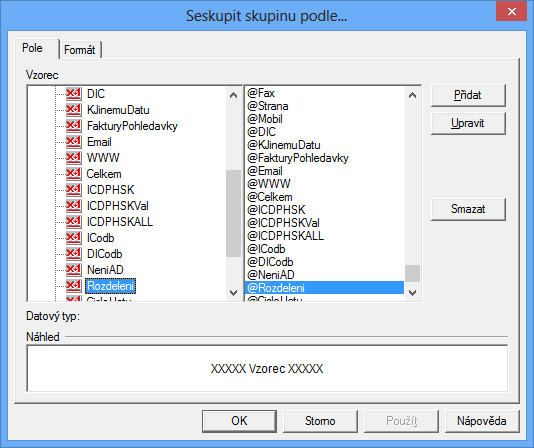Open help with the Nápověda button
The height and width of the screenshot is (448, 534).
pos(482,421)
